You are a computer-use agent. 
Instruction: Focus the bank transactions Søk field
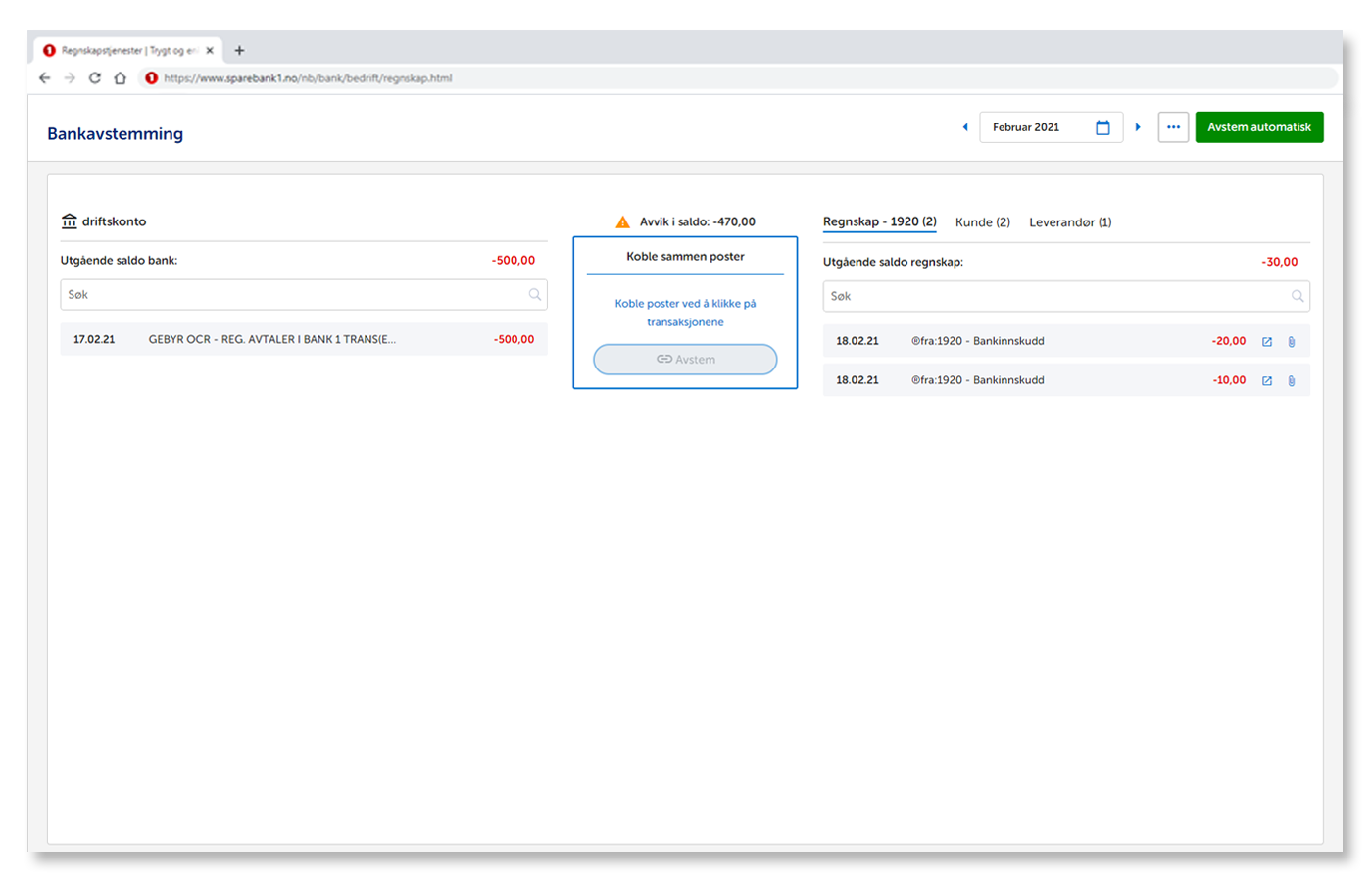click(294, 295)
